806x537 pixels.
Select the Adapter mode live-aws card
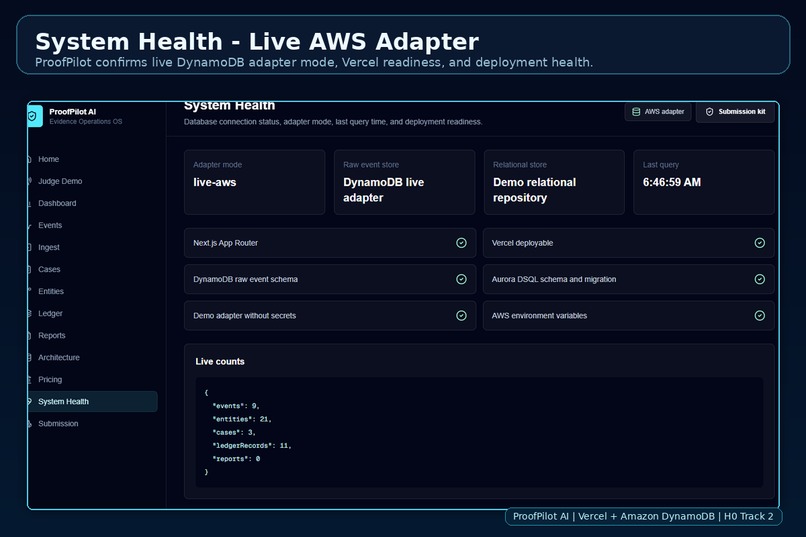254,182
